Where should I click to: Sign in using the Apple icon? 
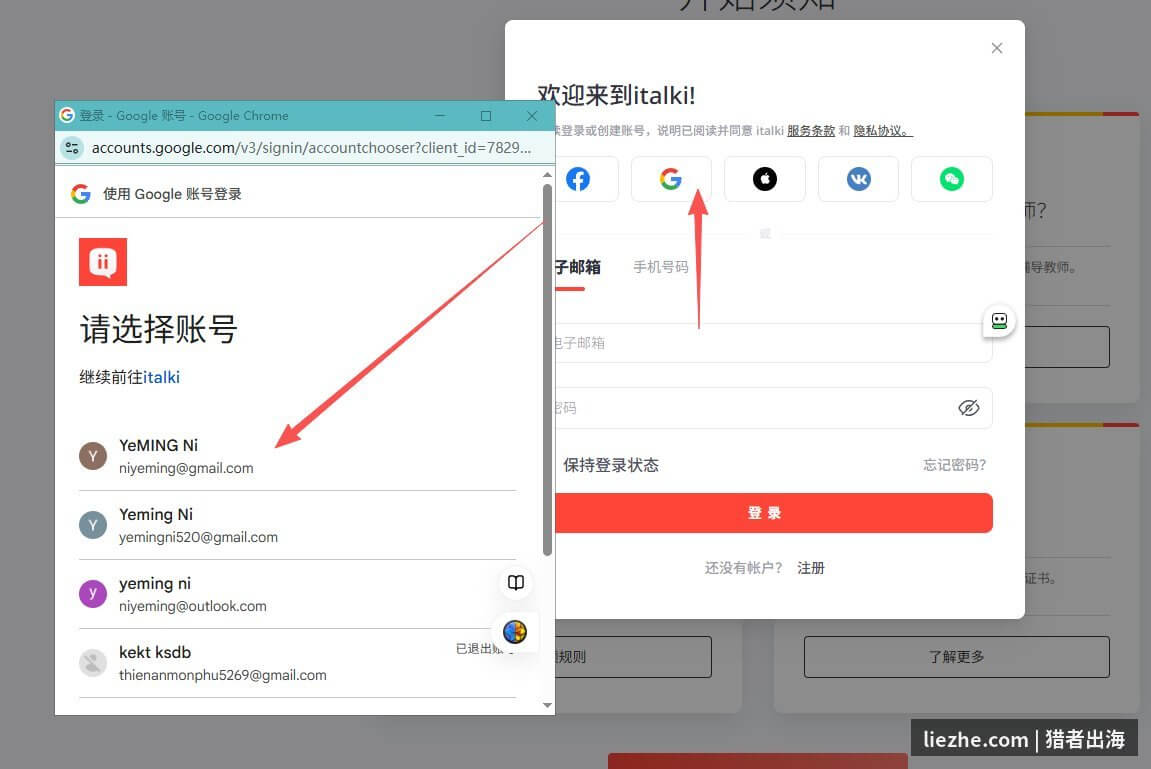click(x=764, y=179)
